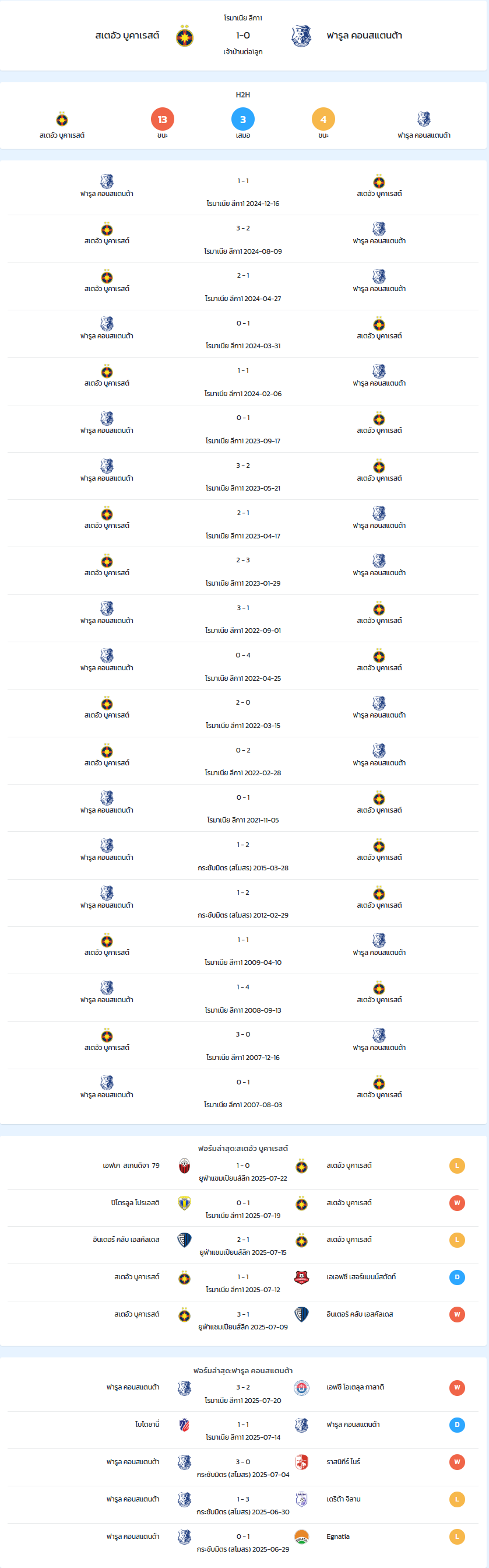Image resolution: width=489 pixels, height=1568 pixels.
Task: Click the FK Shkendija 79 team logo
Action: click(x=185, y=1165)
